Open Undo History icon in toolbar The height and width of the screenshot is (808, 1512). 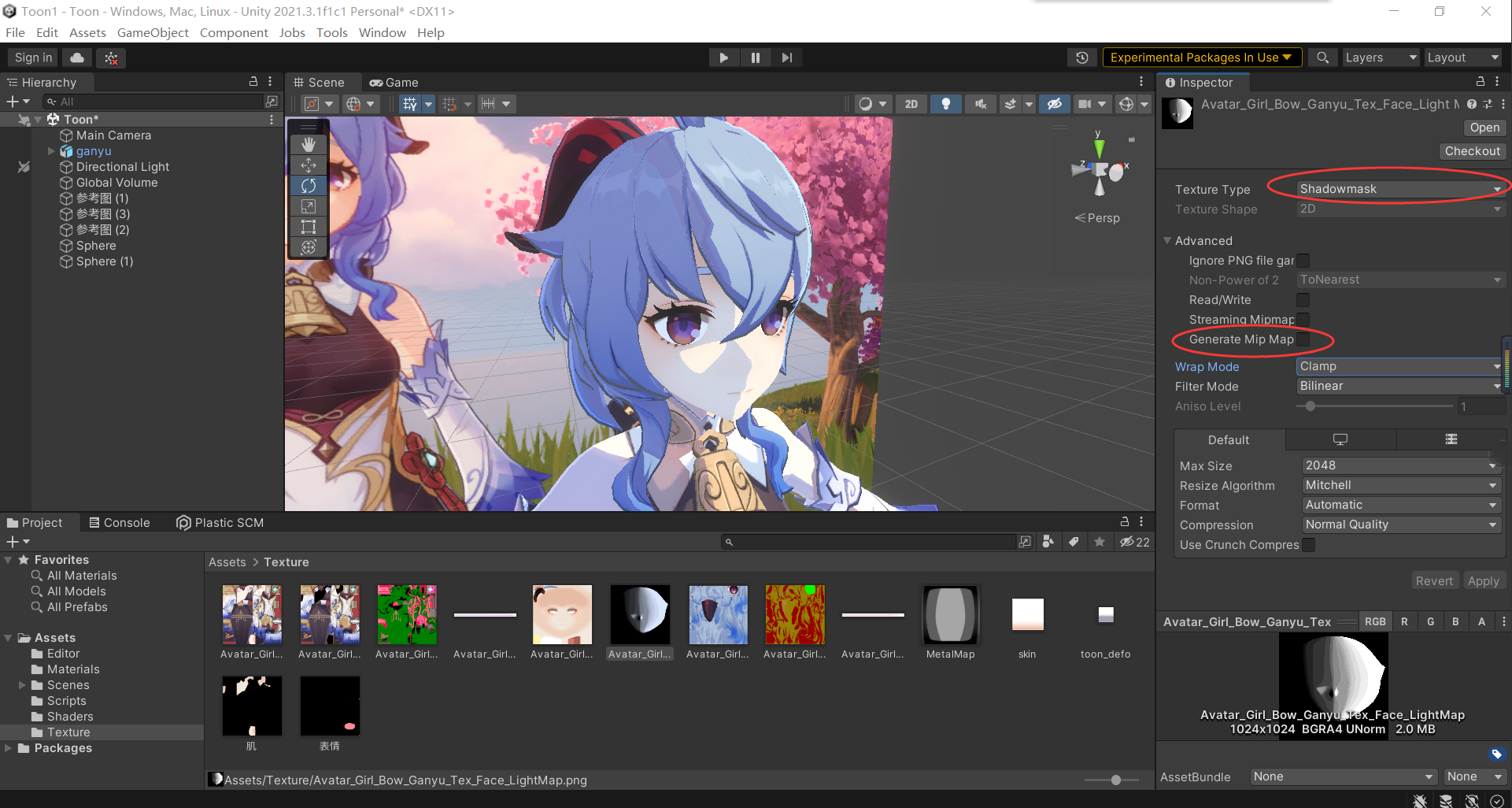pos(1082,57)
